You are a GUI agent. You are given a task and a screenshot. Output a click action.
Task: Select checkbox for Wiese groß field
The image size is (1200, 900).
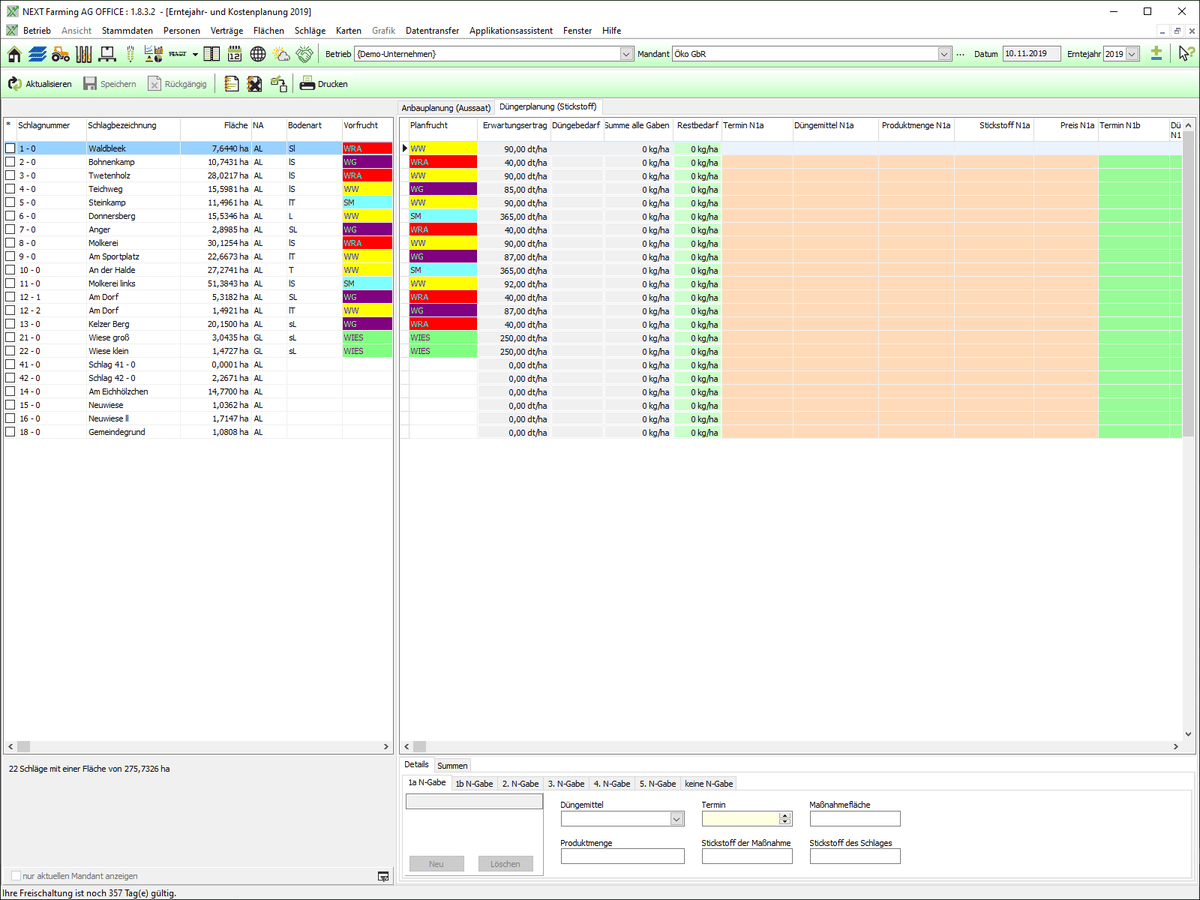[x=11, y=338]
